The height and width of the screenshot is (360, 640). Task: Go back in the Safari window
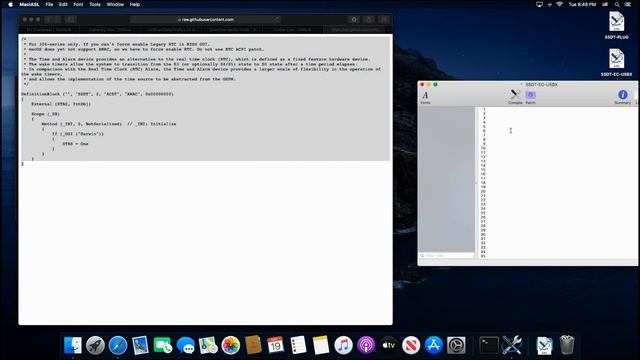49,20
